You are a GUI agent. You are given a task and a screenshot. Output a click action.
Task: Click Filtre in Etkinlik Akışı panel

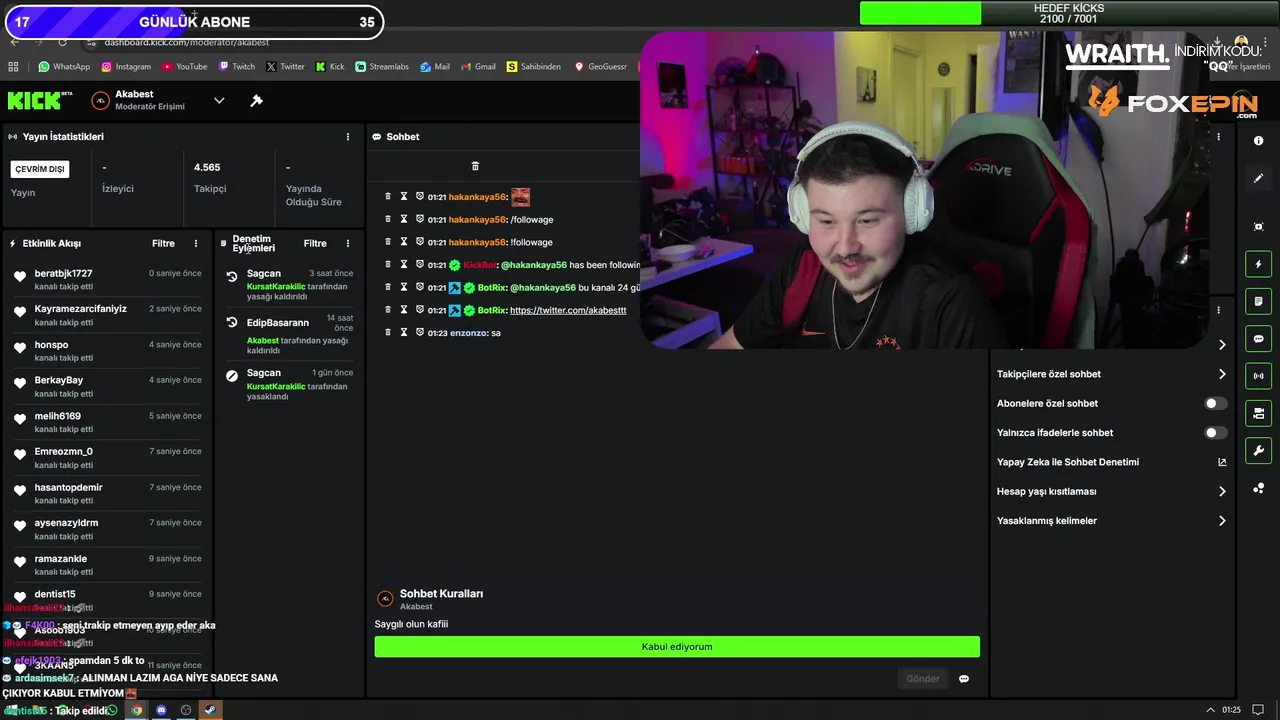tap(163, 244)
